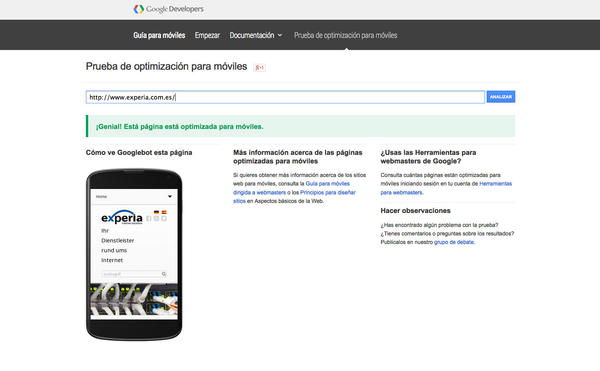Focus the URL input field
Viewport: 600px width, 371px height.
(x=285, y=97)
